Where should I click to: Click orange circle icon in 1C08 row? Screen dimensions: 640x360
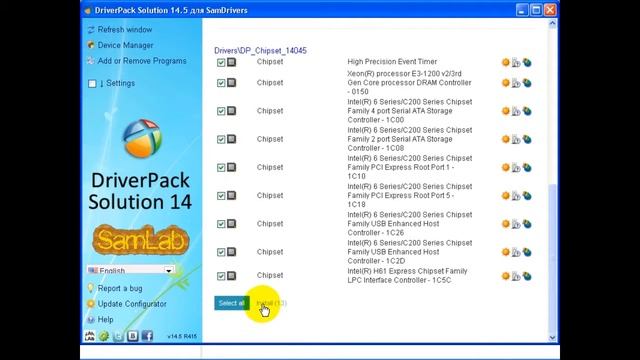click(x=505, y=139)
